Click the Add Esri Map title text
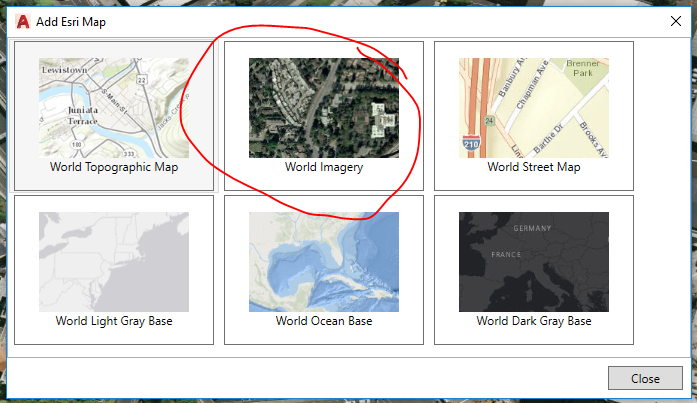Viewport: 697px width, 403px height. click(71, 22)
